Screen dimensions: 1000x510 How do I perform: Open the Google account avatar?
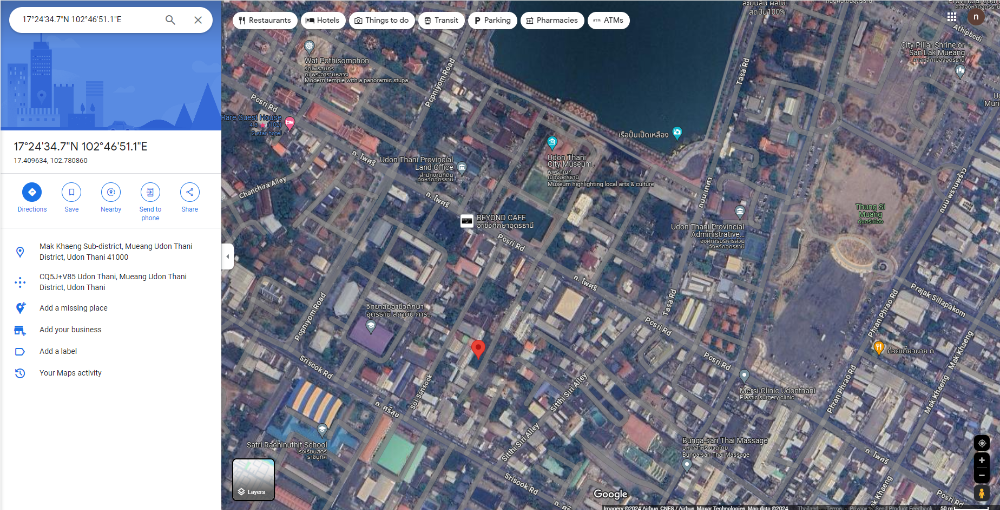coord(975,17)
